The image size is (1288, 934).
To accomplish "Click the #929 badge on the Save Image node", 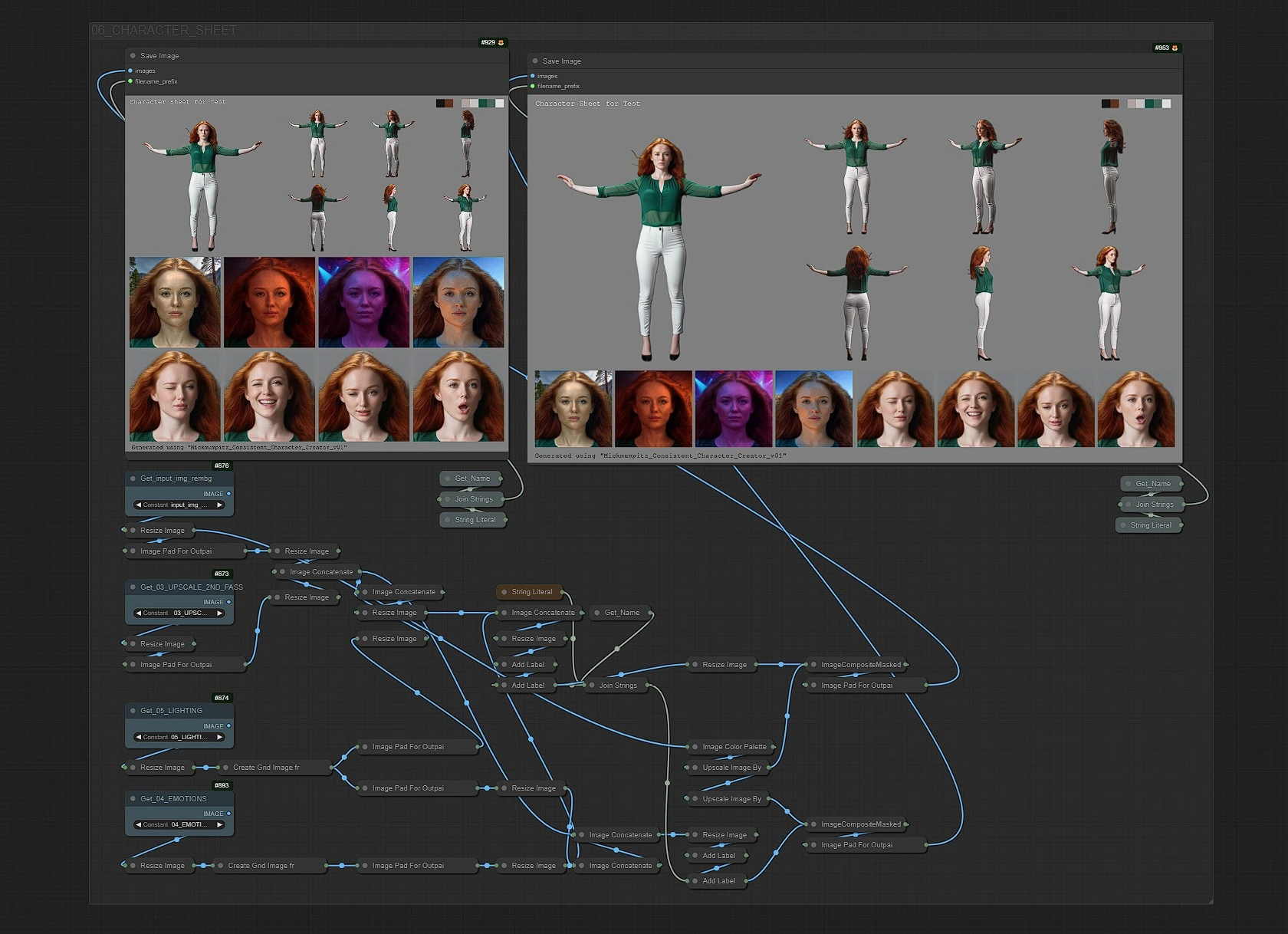I will [492, 42].
